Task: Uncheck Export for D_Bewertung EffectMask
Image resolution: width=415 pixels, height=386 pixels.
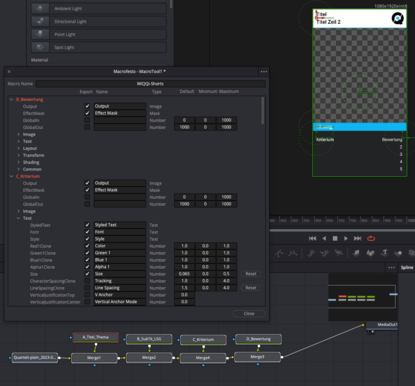Action: coord(87,113)
